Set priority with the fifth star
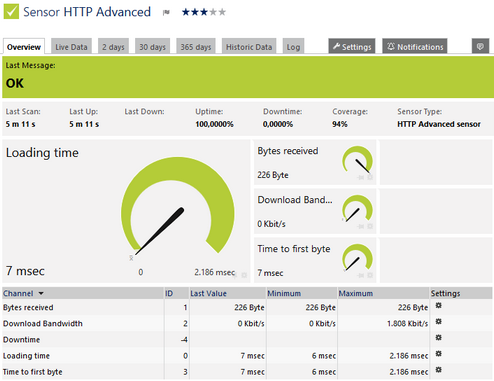This screenshot has height=381, width=494. tap(222, 12)
